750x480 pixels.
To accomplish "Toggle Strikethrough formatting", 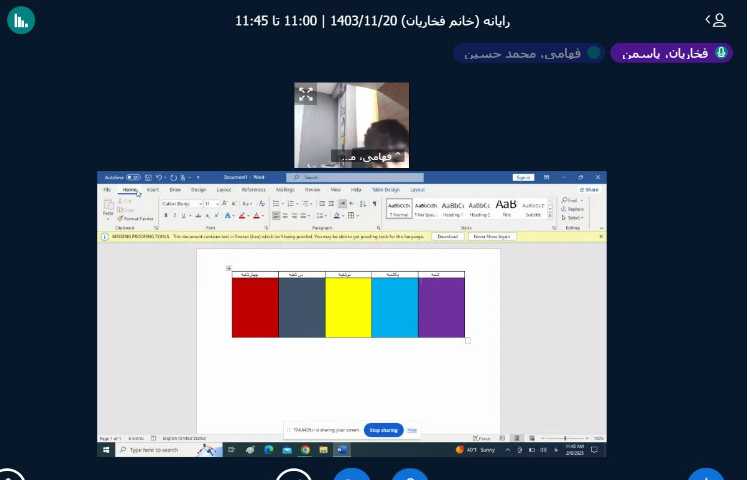I will [198, 216].
